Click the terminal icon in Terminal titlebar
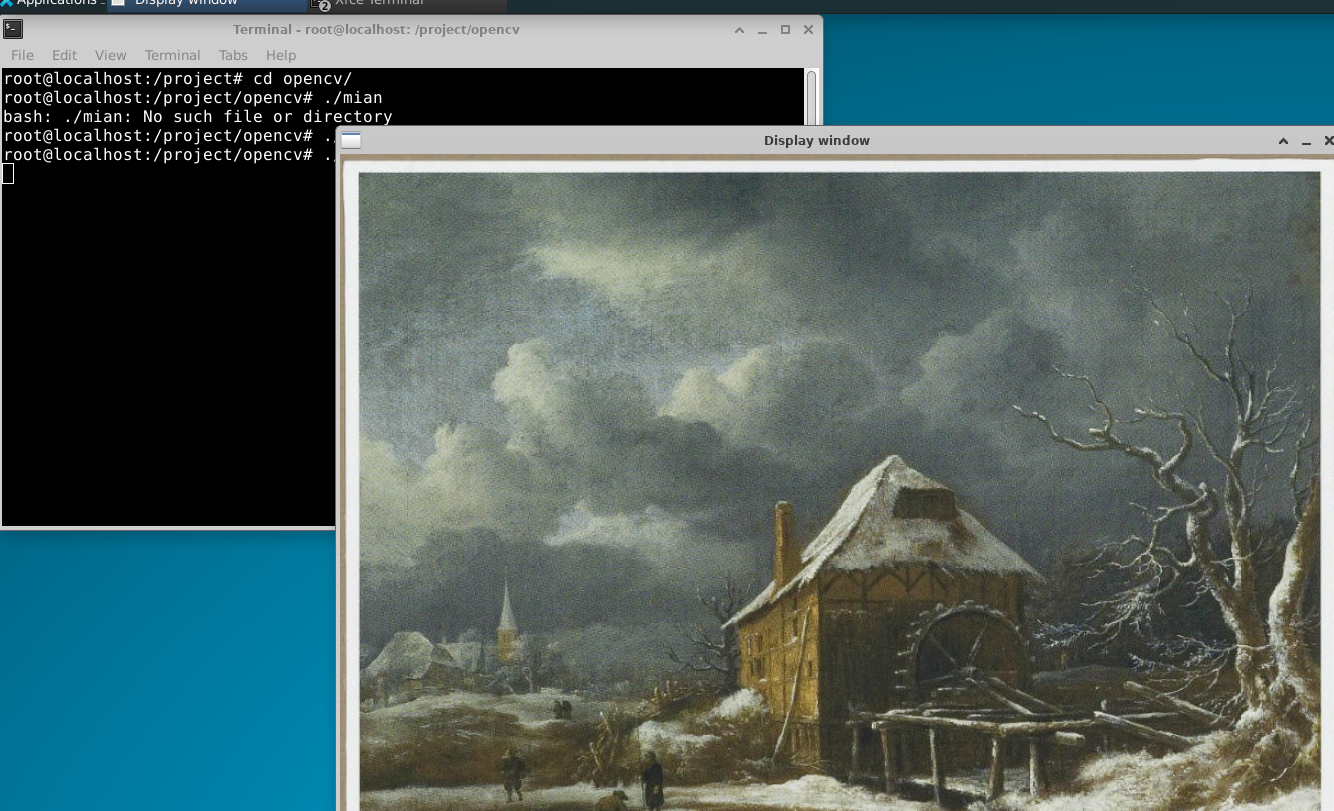Viewport: 1334px width, 811px height. [x=12, y=30]
